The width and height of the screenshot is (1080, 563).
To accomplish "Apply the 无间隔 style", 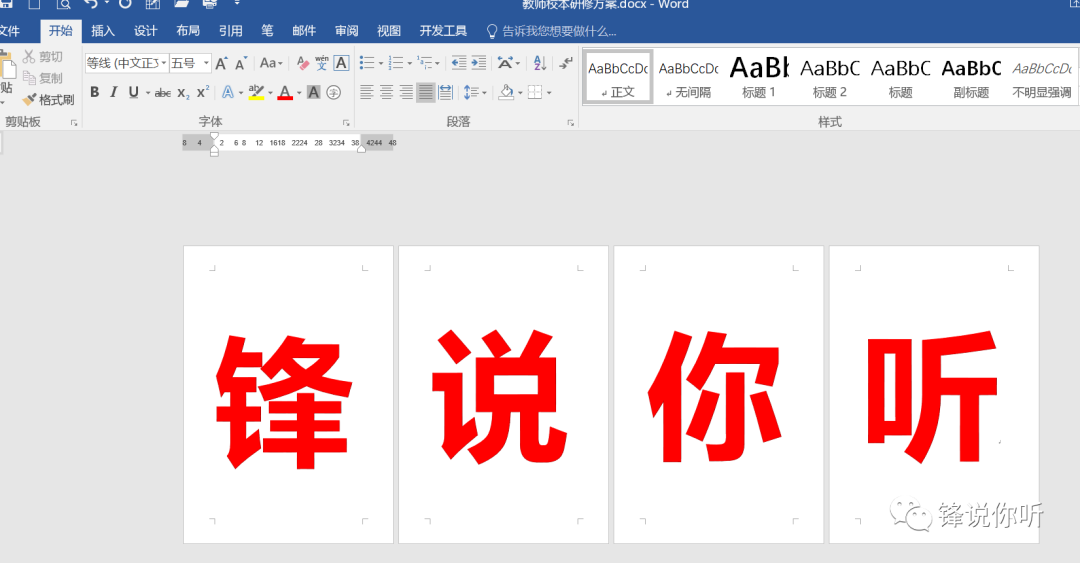I will coord(688,76).
